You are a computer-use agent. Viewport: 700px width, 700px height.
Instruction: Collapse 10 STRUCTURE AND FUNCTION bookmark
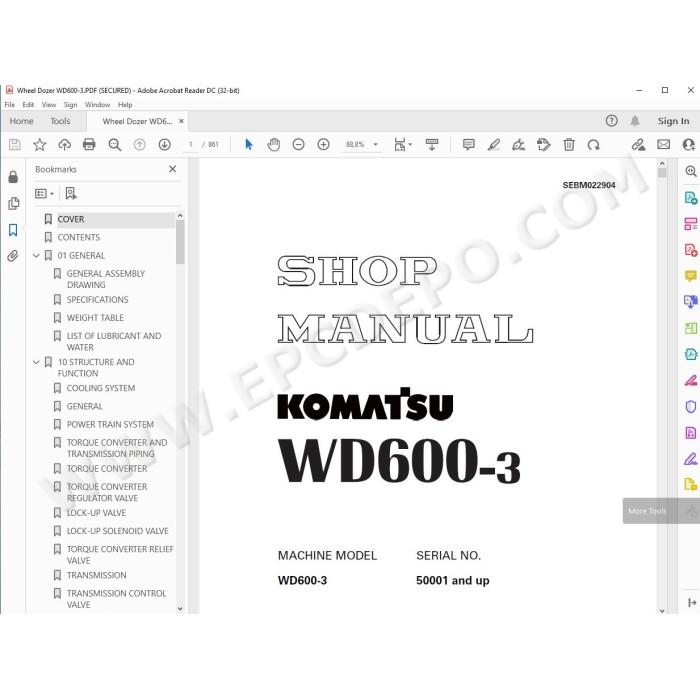tap(37, 362)
